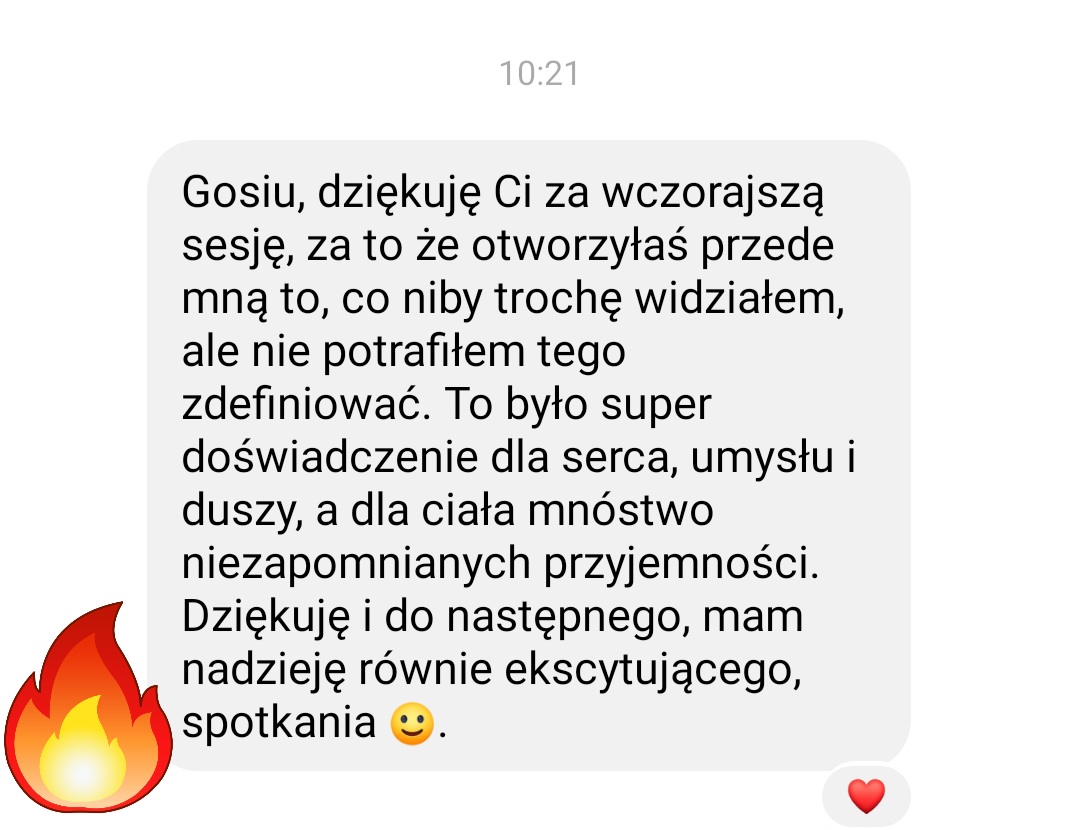Screen dimensions: 1080x830
Task: Click the word "niezapomnianych" in the bubble
Action: pos(355,565)
